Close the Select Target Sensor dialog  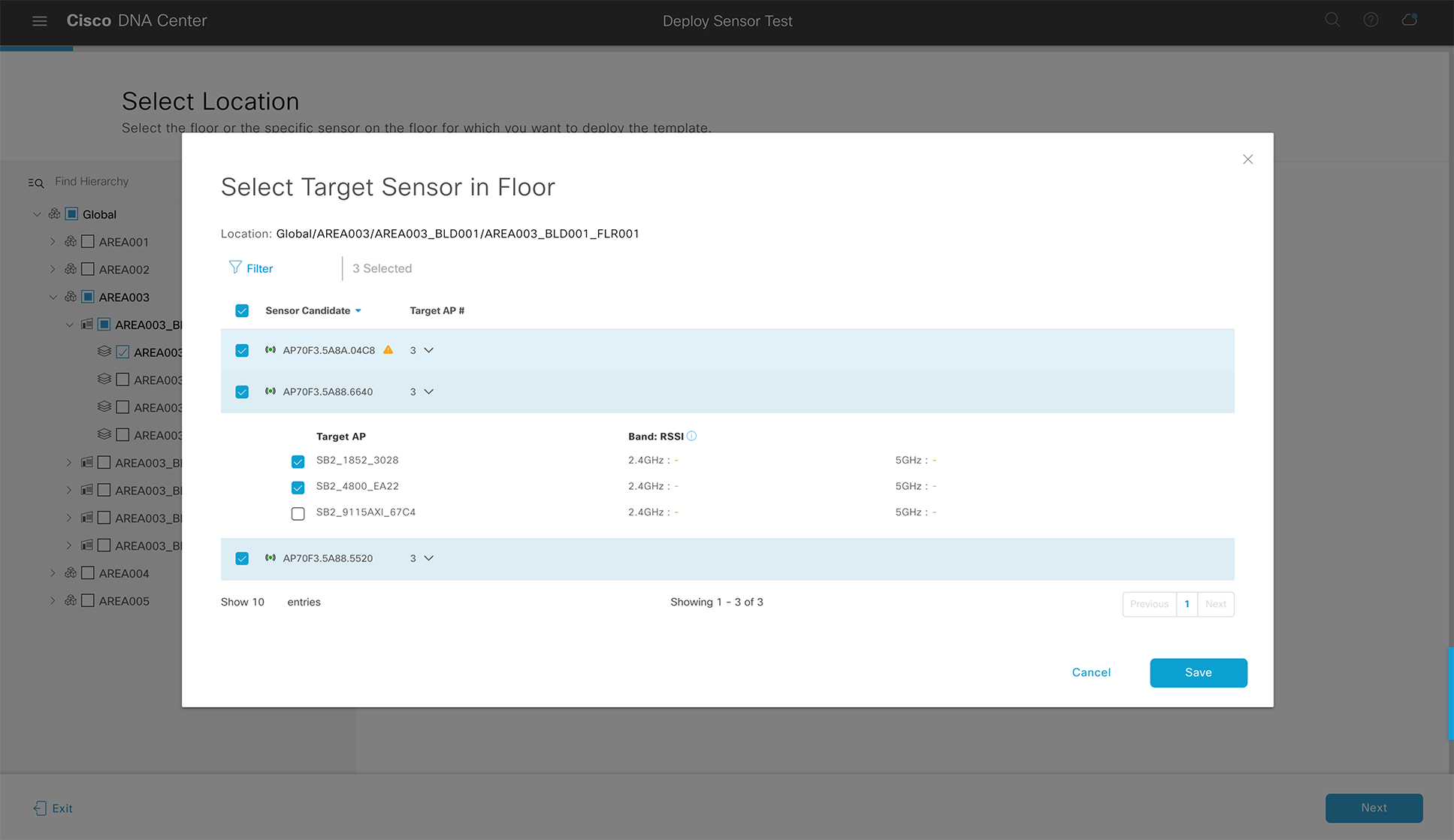1247,159
